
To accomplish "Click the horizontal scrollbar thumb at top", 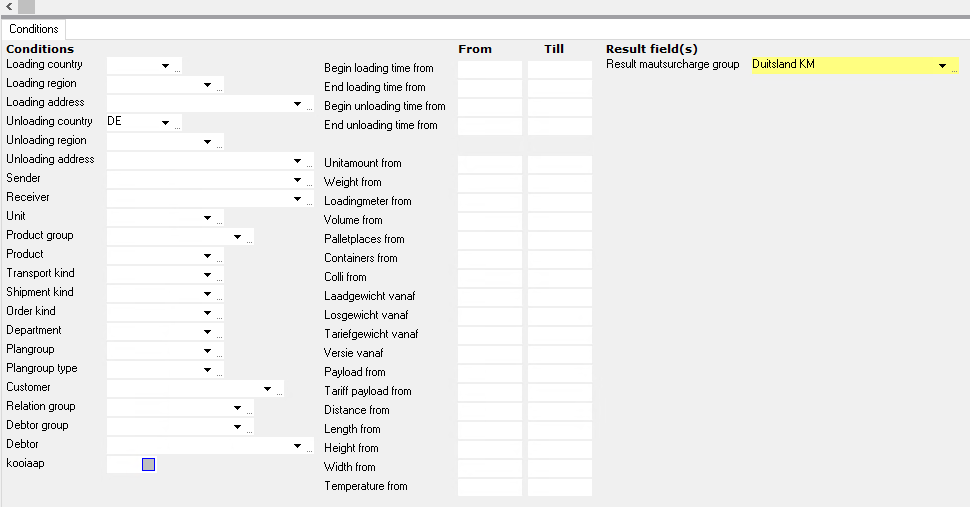I will [26, 7].
